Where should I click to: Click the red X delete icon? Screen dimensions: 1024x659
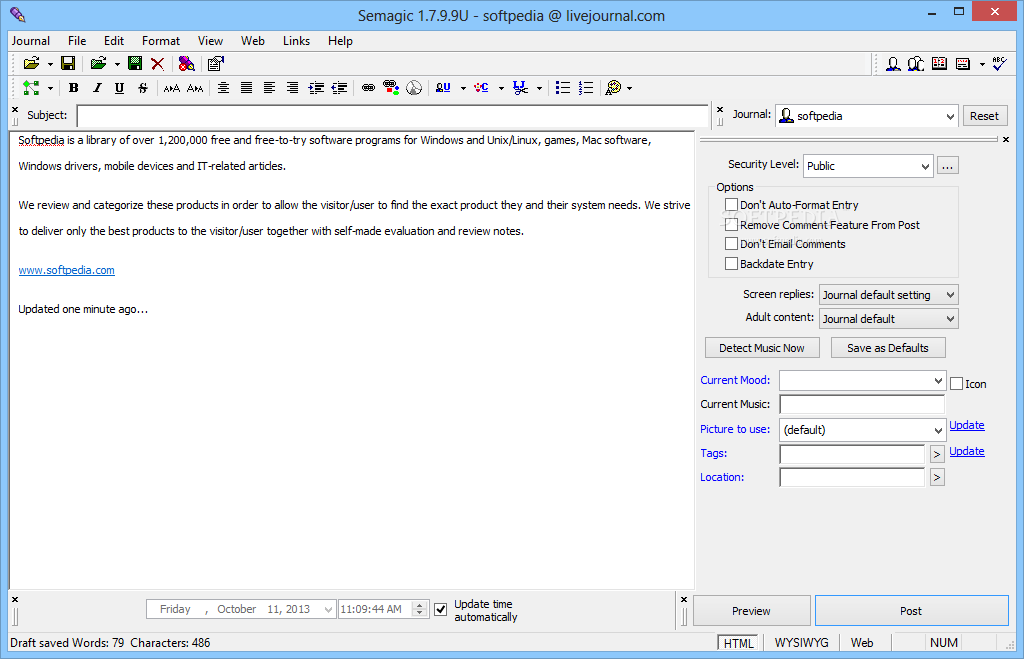(157, 63)
